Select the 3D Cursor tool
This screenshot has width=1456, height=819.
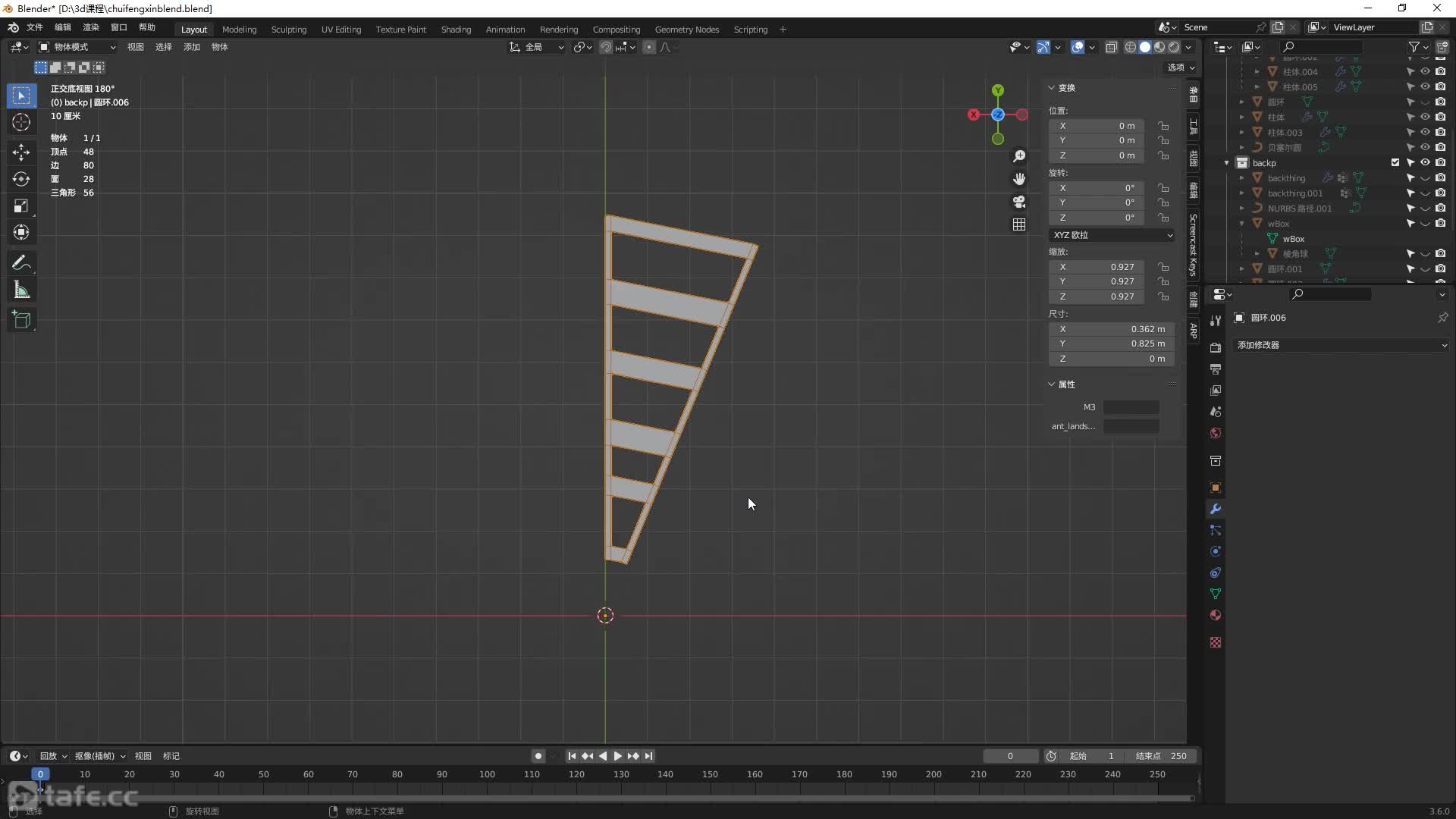pyautogui.click(x=21, y=122)
